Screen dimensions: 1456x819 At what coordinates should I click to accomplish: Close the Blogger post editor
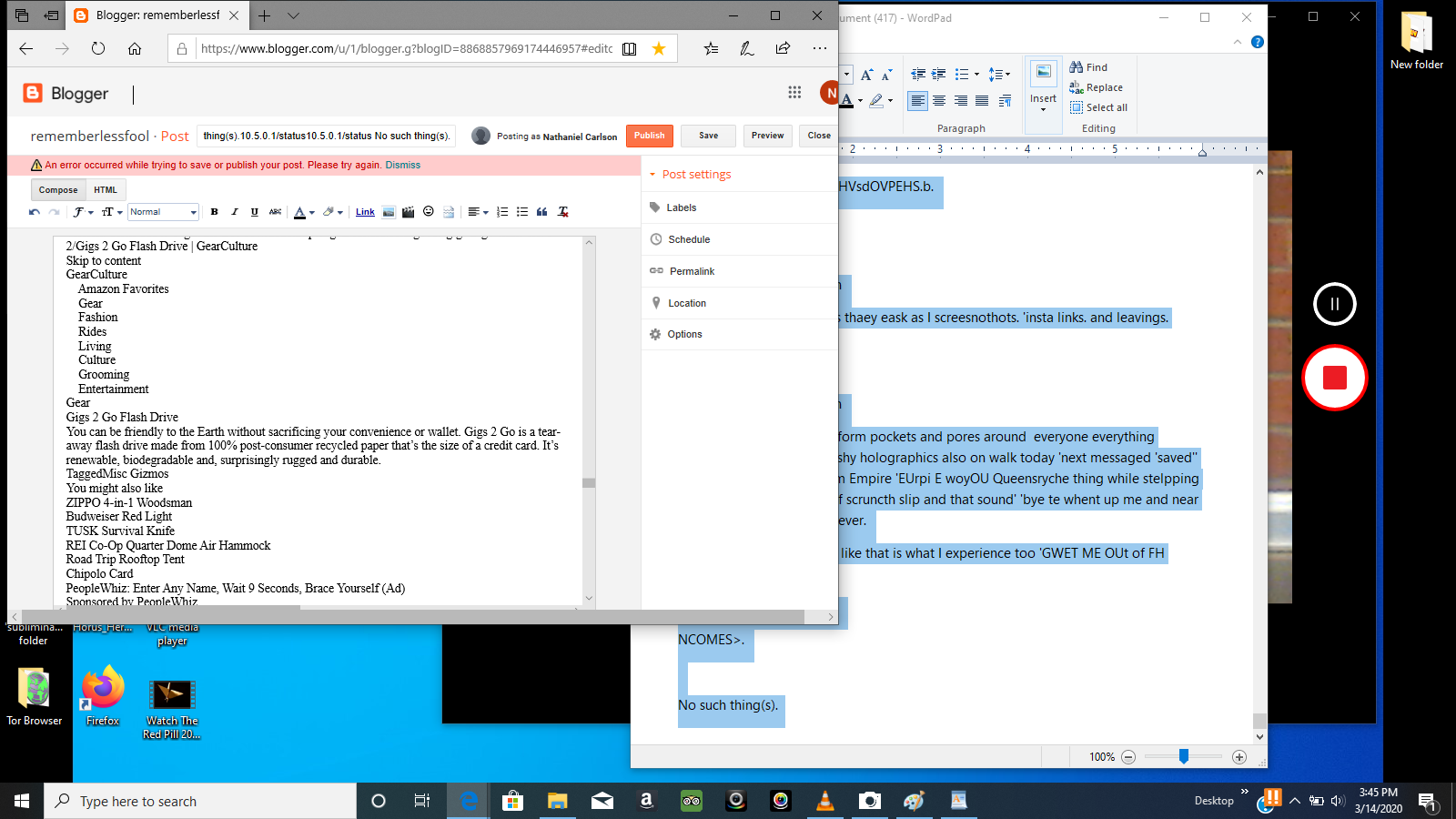coord(819,136)
